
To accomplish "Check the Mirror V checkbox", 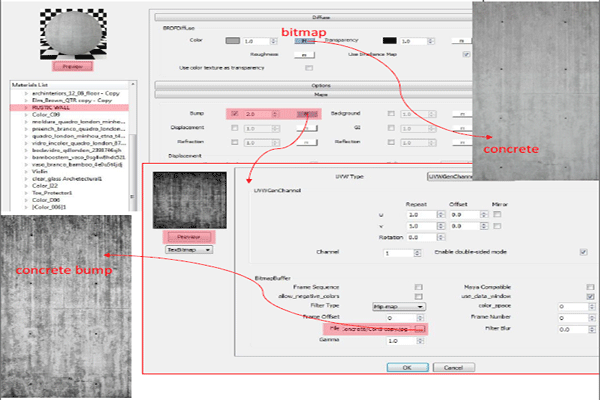I will tap(497, 226).
